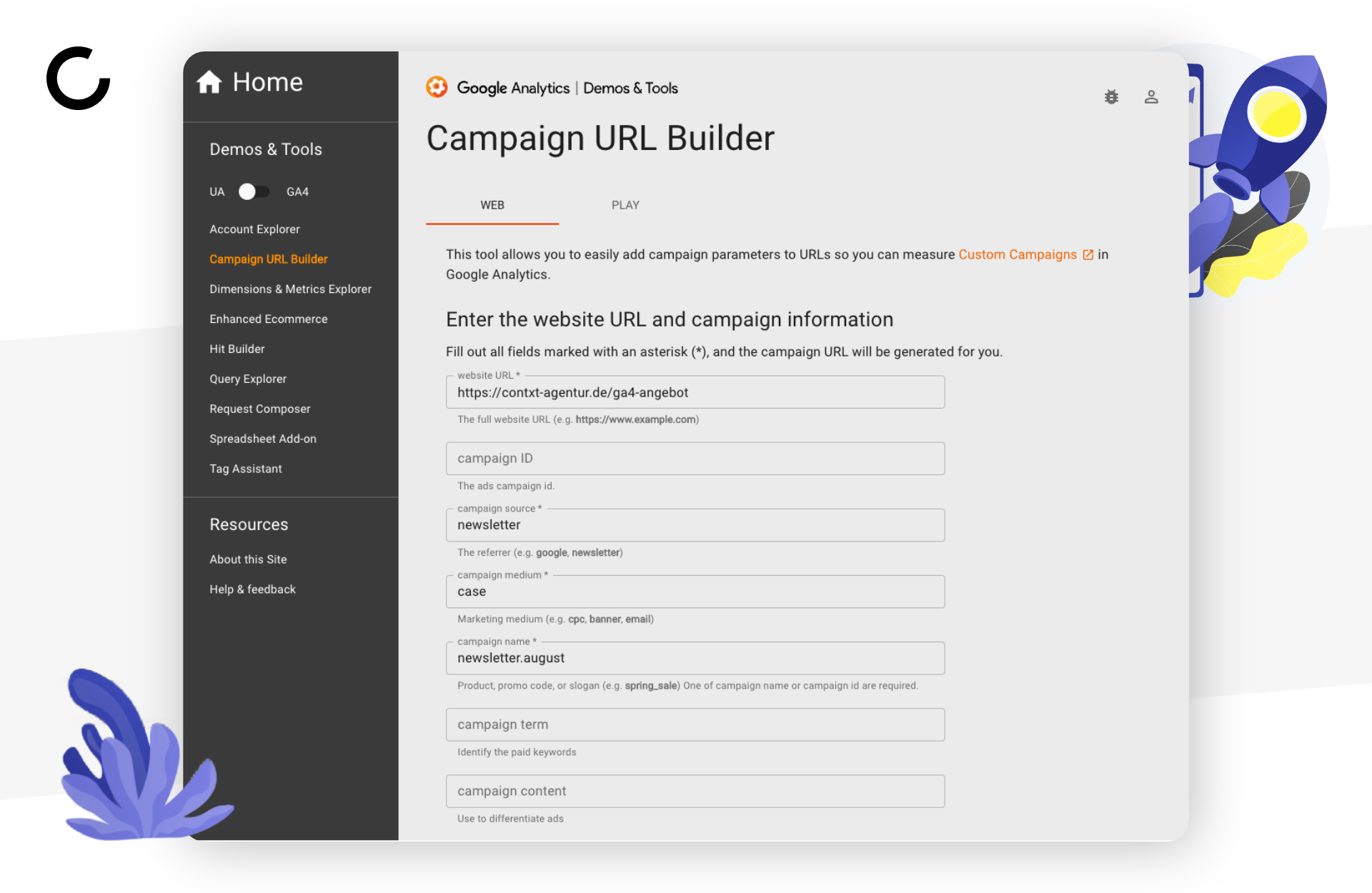Focus the campaign term field

(695, 724)
